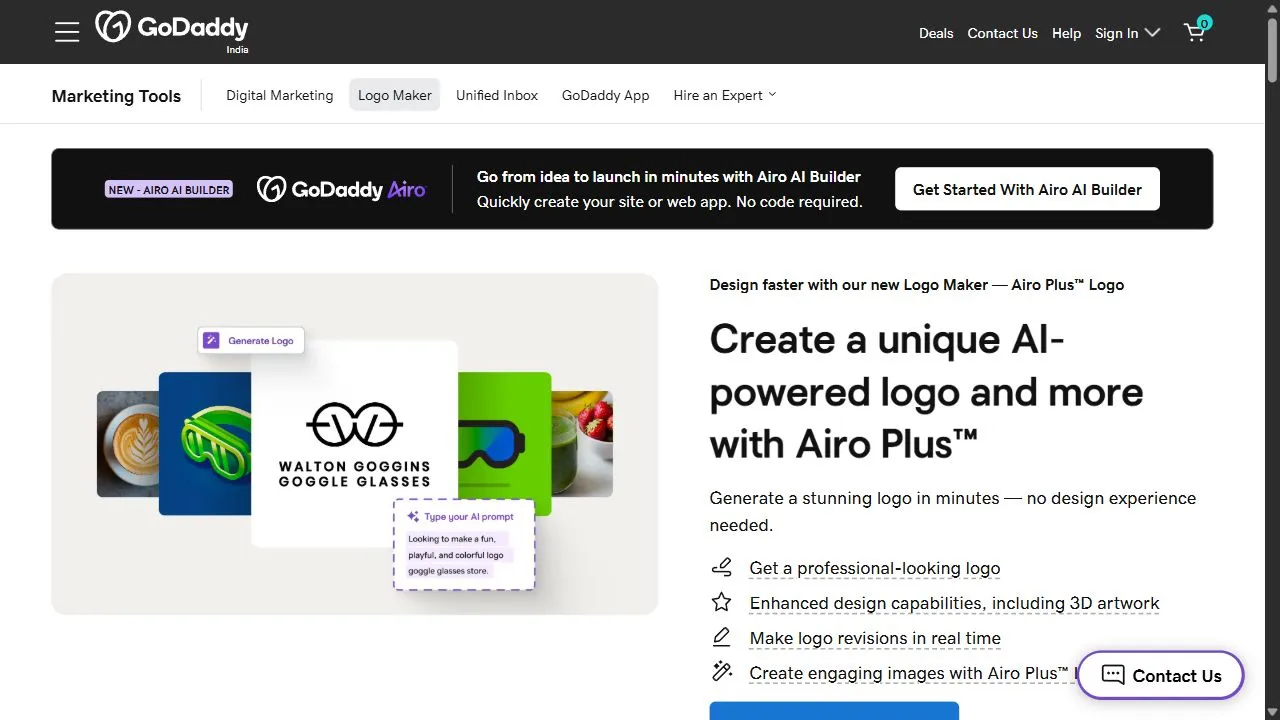This screenshot has height=720, width=1280.
Task: Open the GoDaddy App tab
Action: (606, 95)
